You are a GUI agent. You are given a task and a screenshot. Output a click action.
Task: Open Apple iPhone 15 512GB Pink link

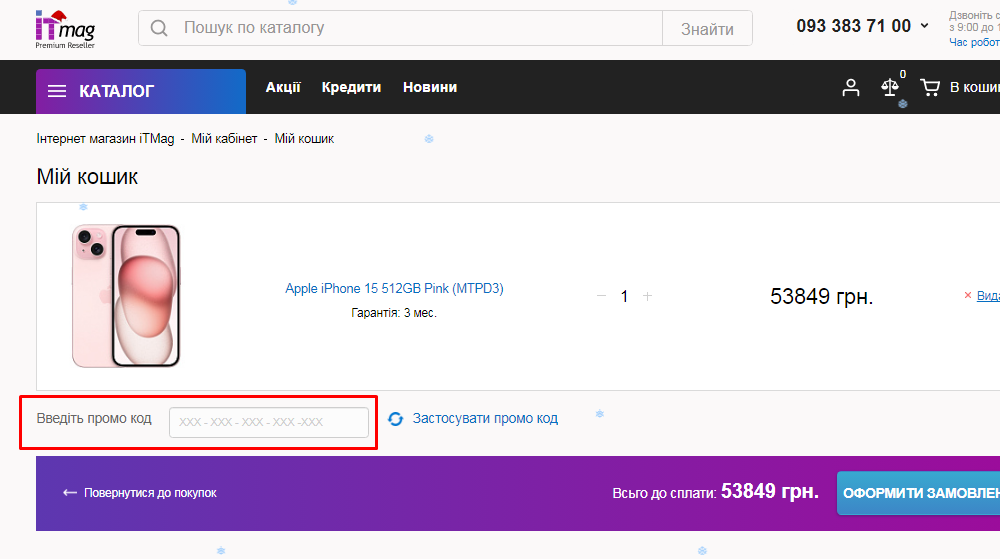394,289
